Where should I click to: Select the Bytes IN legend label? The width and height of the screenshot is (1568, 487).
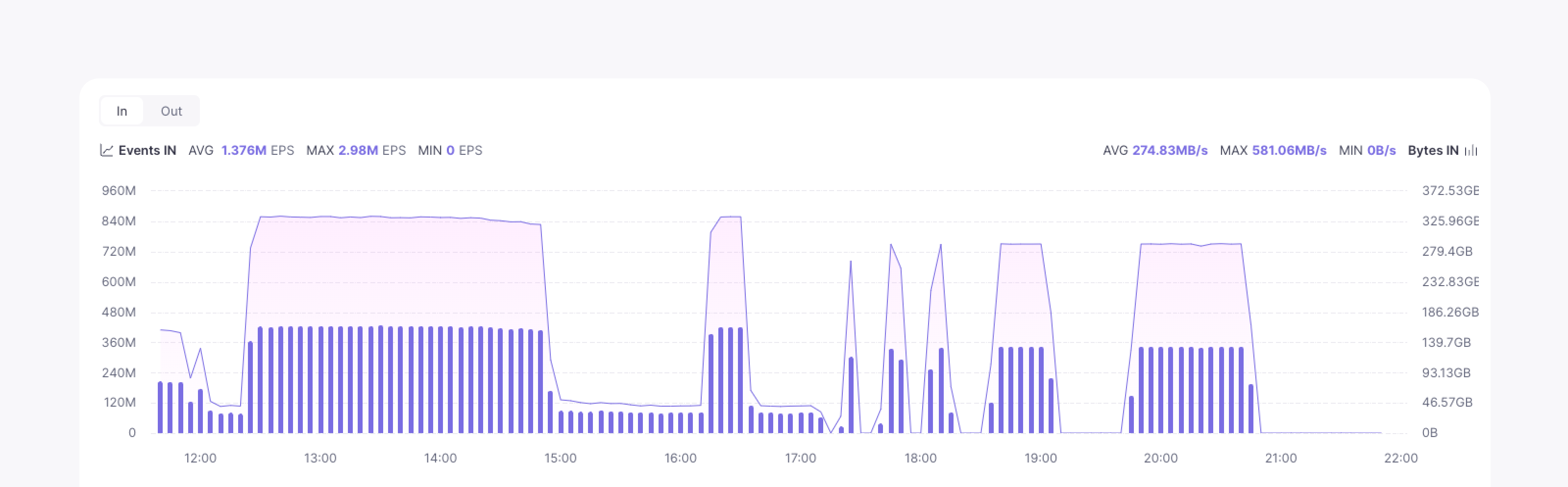pyautogui.click(x=1433, y=150)
